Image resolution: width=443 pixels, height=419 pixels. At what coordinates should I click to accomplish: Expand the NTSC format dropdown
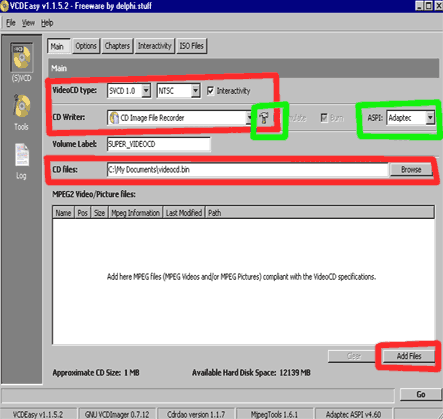[196, 91]
